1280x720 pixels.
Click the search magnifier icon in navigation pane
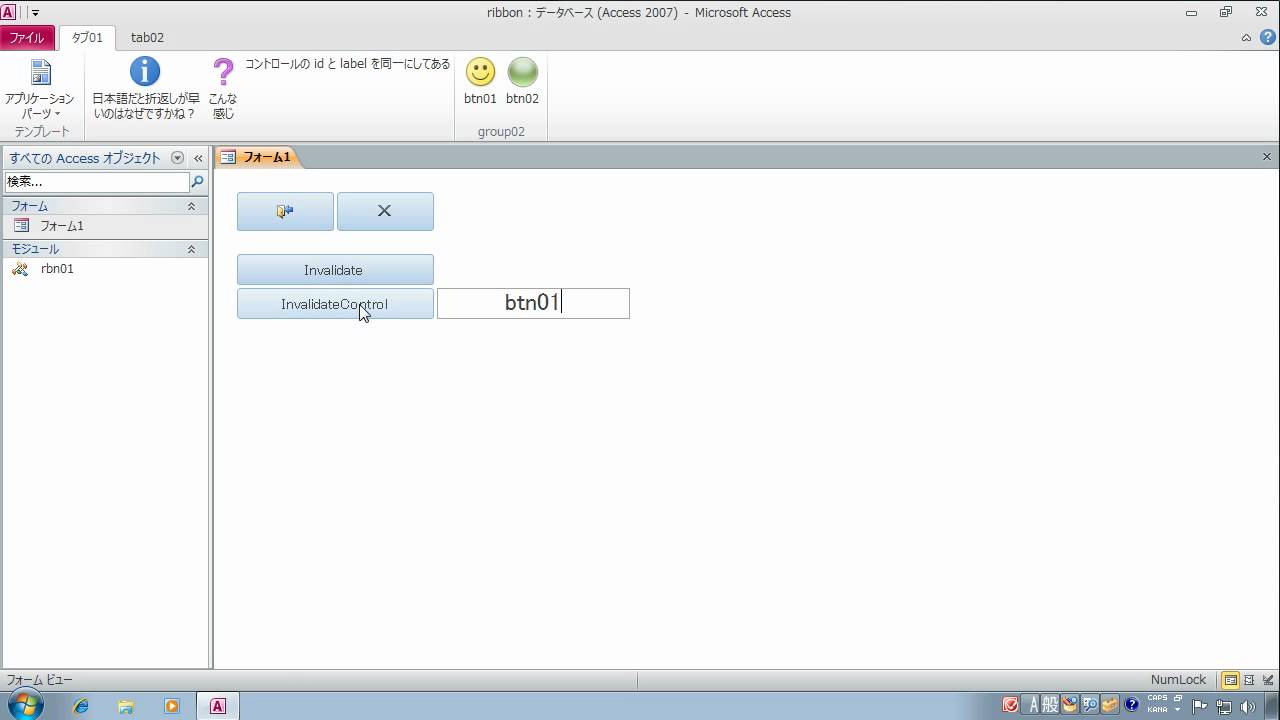pyautogui.click(x=197, y=182)
